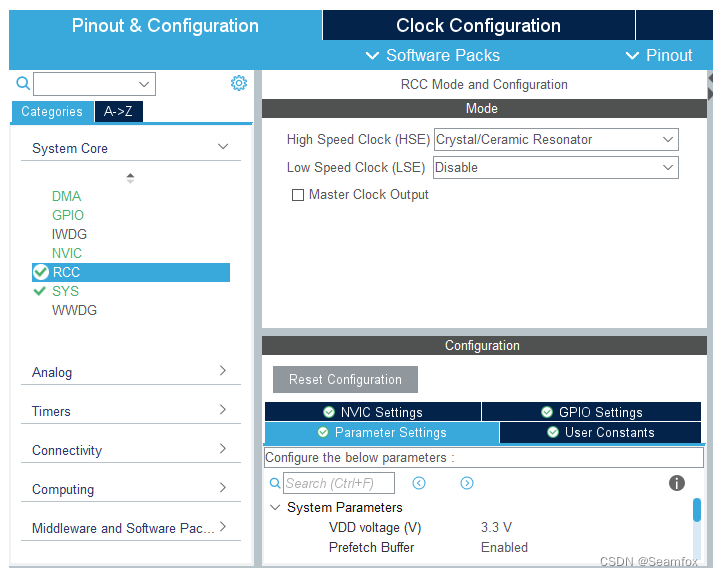Enable the Master Clock Output checkbox
The image size is (713, 576).
(298, 195)
